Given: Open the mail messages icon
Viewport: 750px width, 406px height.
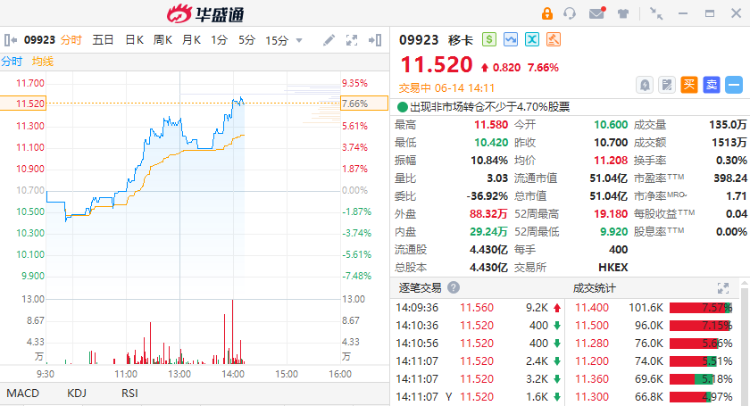Looking at the screenshot, I should (597, 13).
